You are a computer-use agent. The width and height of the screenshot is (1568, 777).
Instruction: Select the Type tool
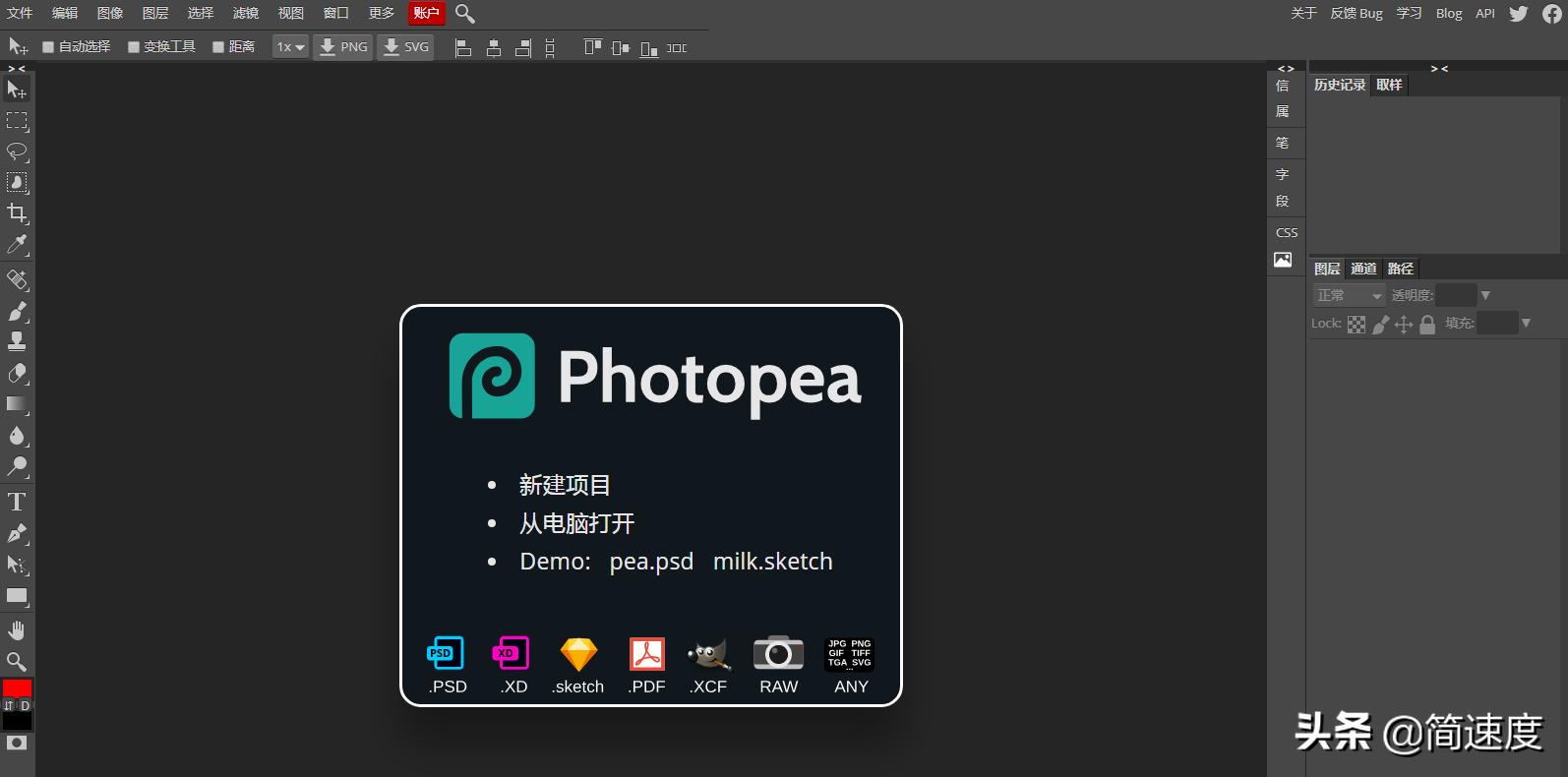17,502
